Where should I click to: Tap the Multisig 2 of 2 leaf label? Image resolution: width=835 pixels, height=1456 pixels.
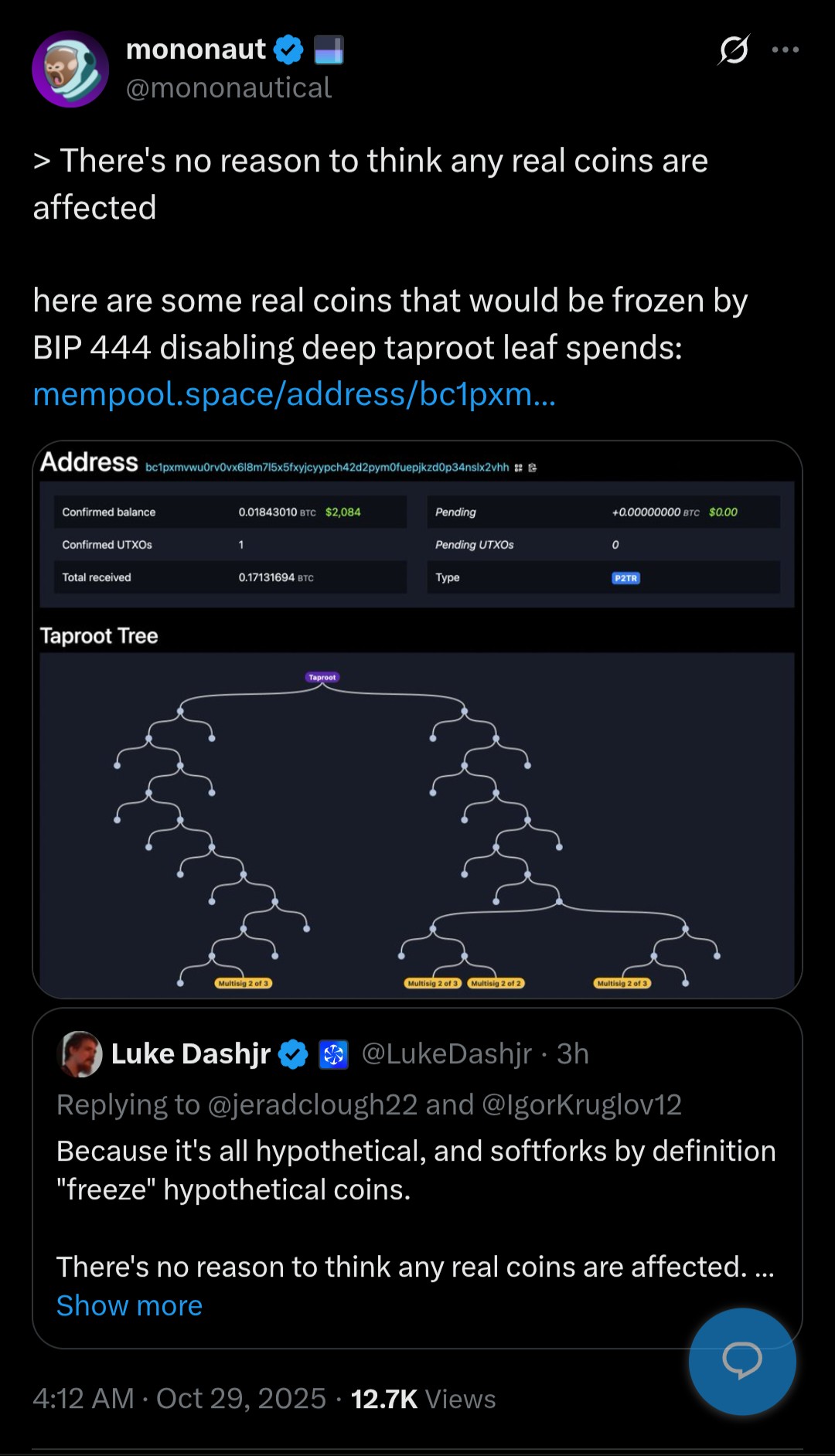click(x=496, y=983)
